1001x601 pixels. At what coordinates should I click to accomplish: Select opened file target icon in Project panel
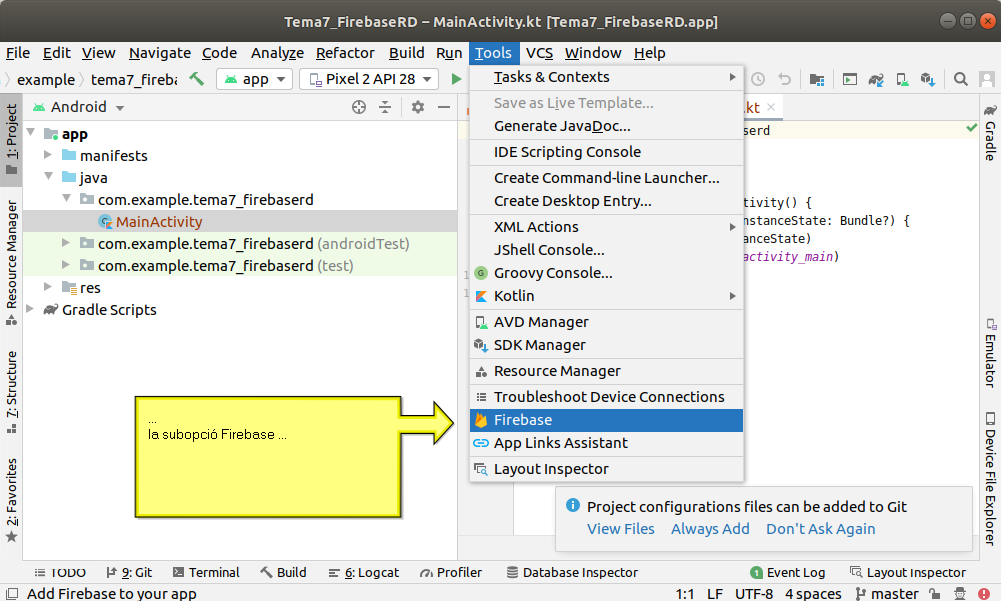pos(359,107)
